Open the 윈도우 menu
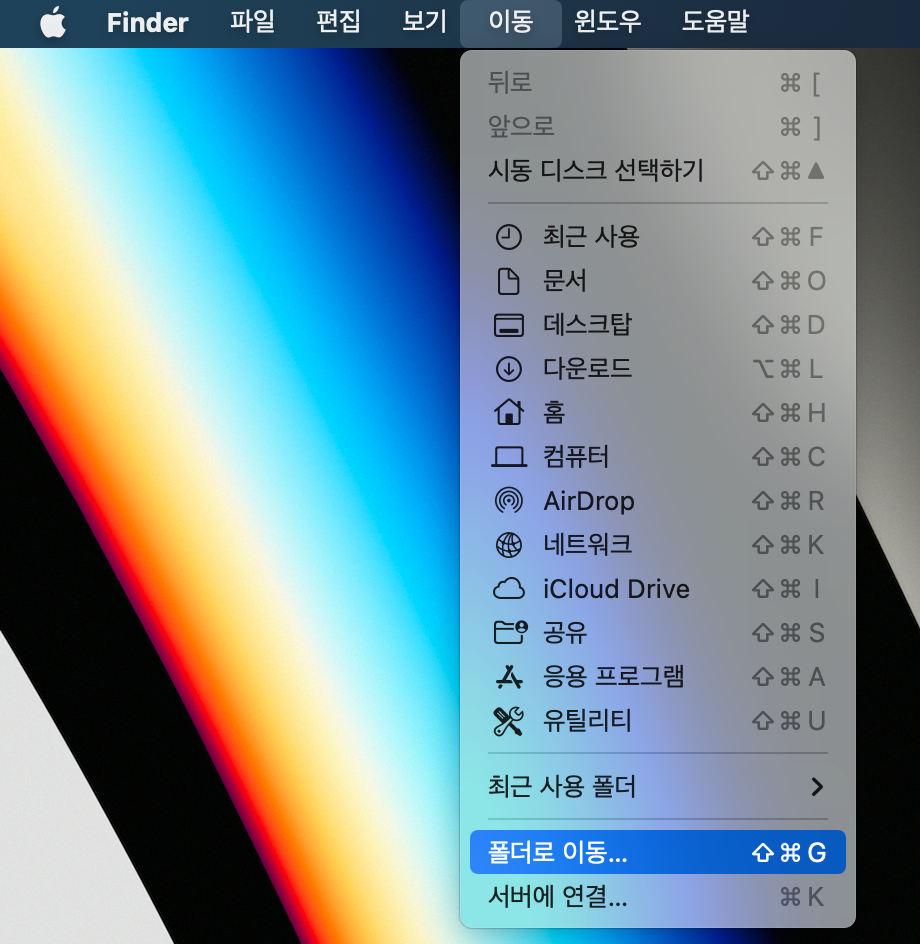Image resolution: width=920 pixels, height=944 pixels. pos(608,22)
